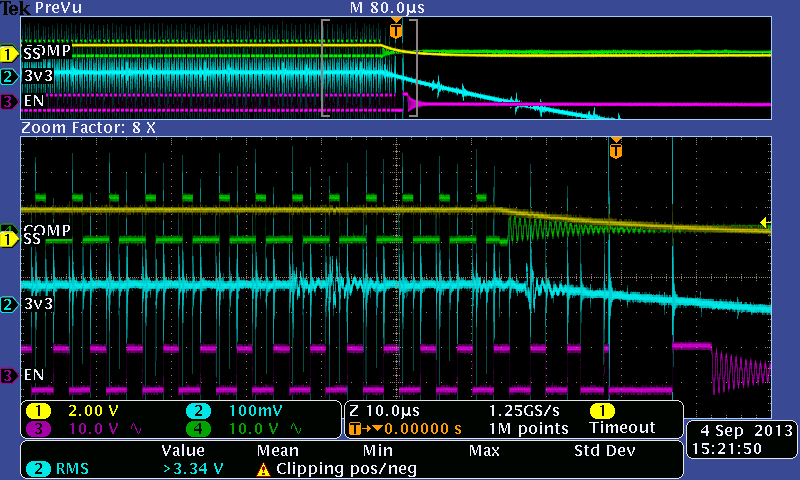Select cyan channel 2 marker in zoomed window

[x=9, y=305]
